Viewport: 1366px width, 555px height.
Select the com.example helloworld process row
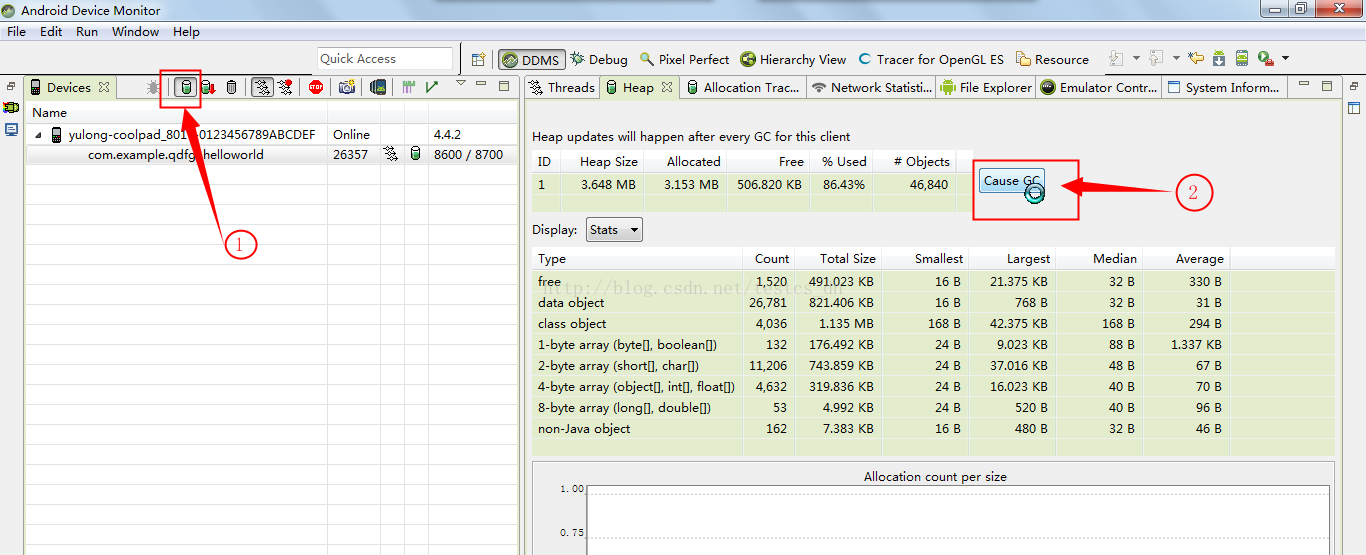pyautogui.click(x=272, y=155)
